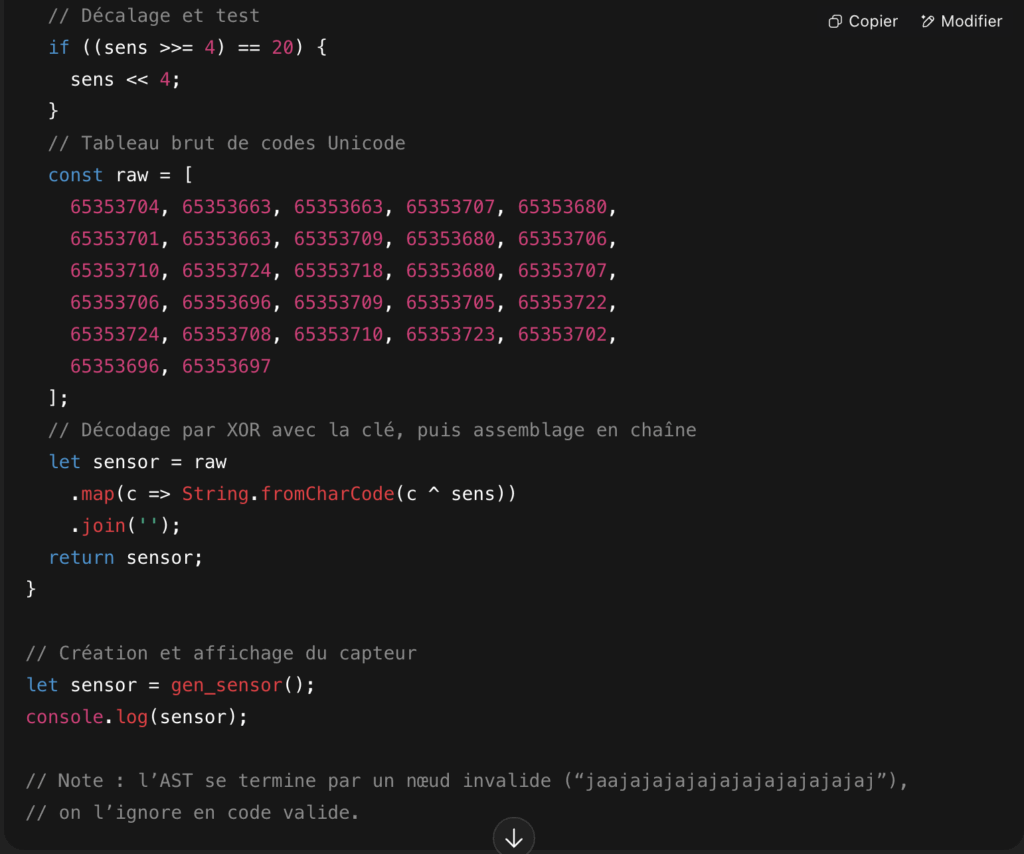Click the pencil icon beside Modifier
Viewport: 1024px width, 854px height.
click(x=927, y=21)
